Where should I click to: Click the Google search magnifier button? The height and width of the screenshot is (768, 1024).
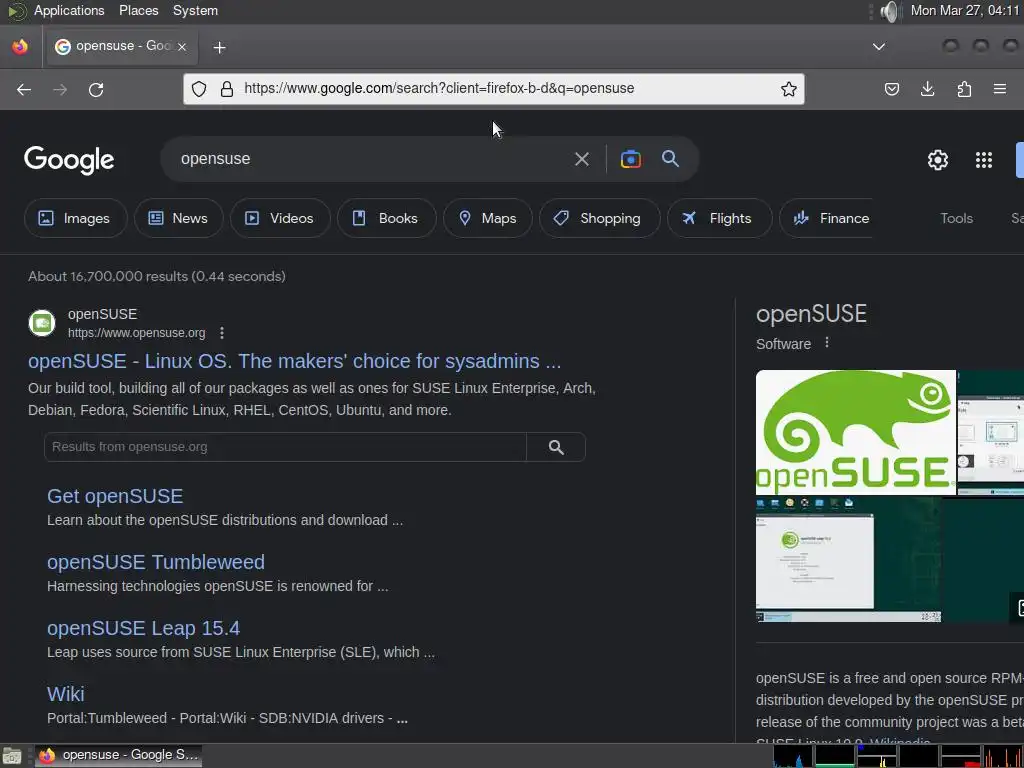point(670,158)
